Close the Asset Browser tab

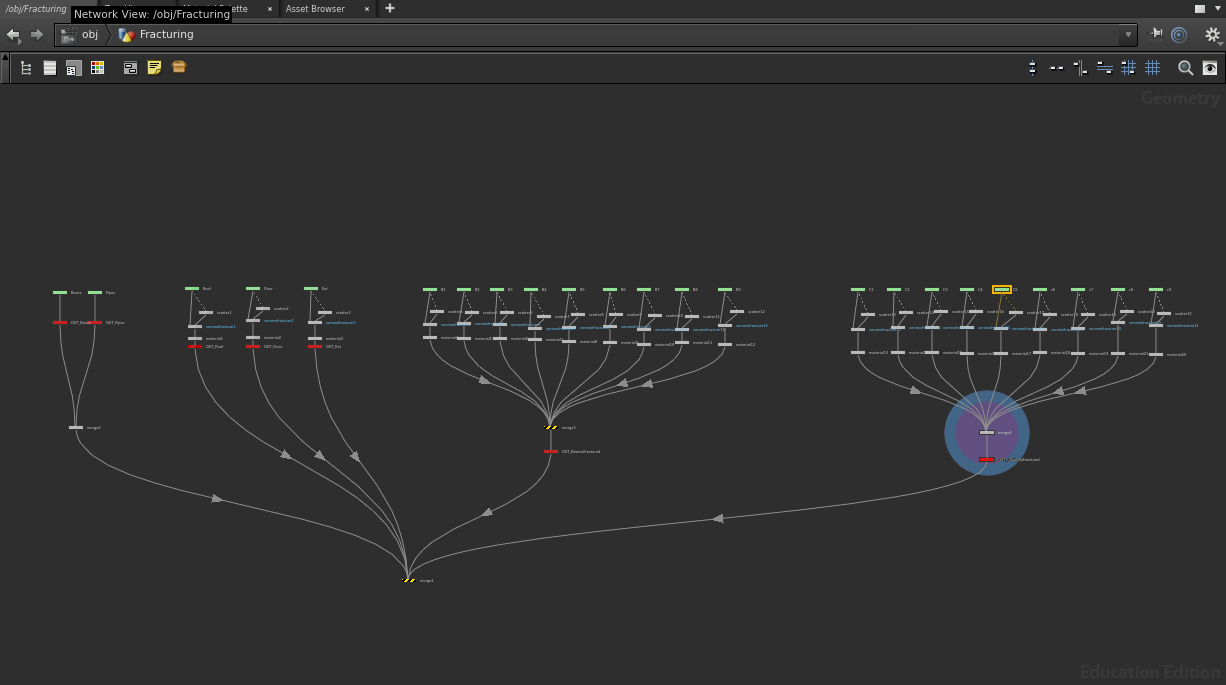366,9
